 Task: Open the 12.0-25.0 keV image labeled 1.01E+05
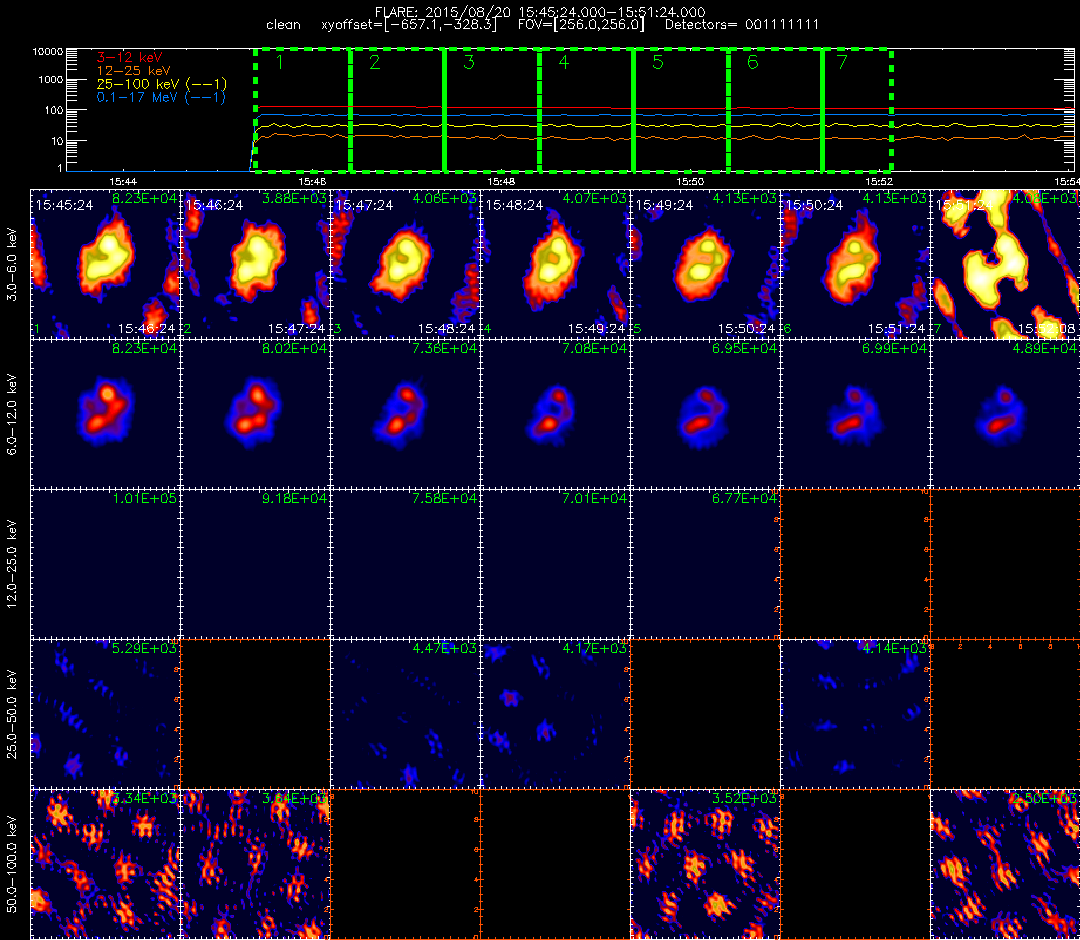[105, 564]
